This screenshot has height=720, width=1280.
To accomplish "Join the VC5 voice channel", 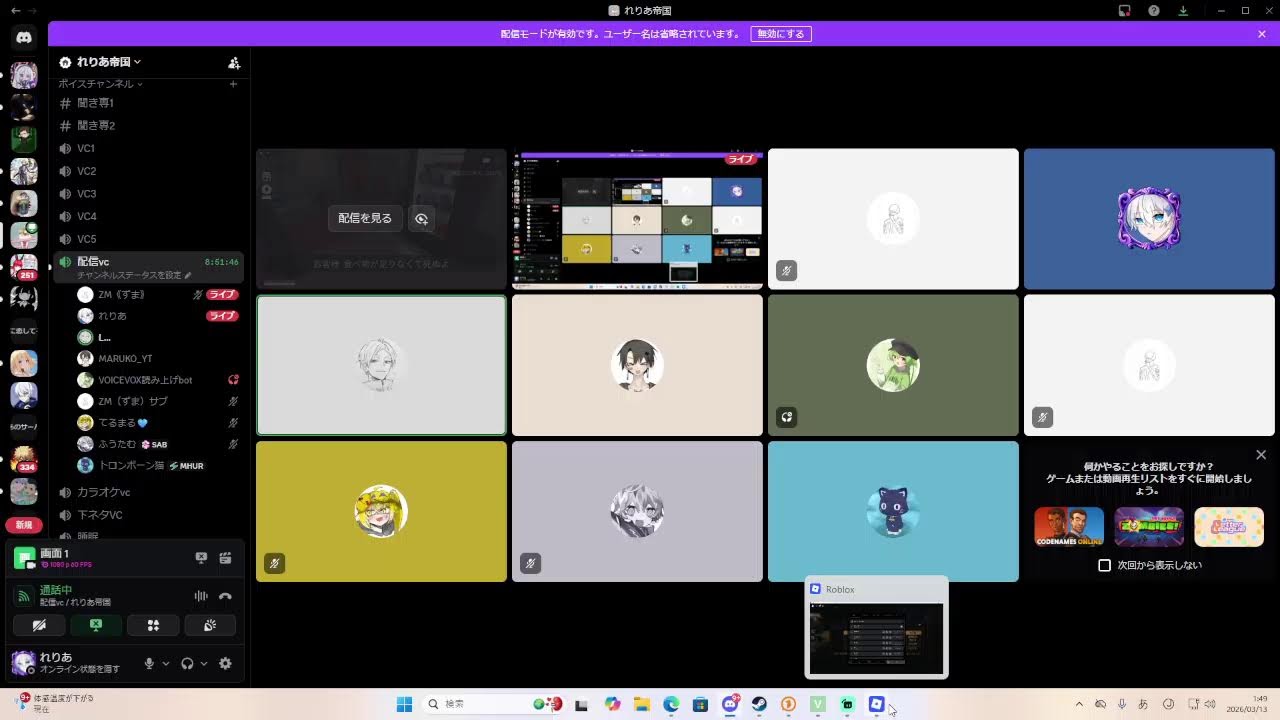I will click(x=148, y=239).
